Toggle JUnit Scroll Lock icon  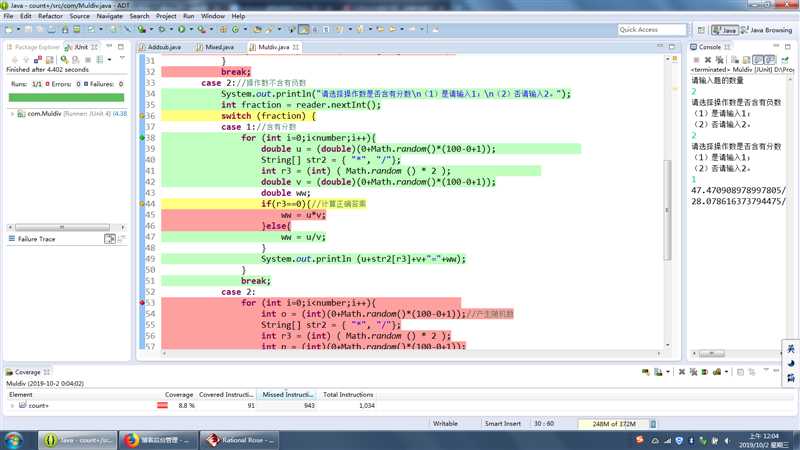pos(49,60)
